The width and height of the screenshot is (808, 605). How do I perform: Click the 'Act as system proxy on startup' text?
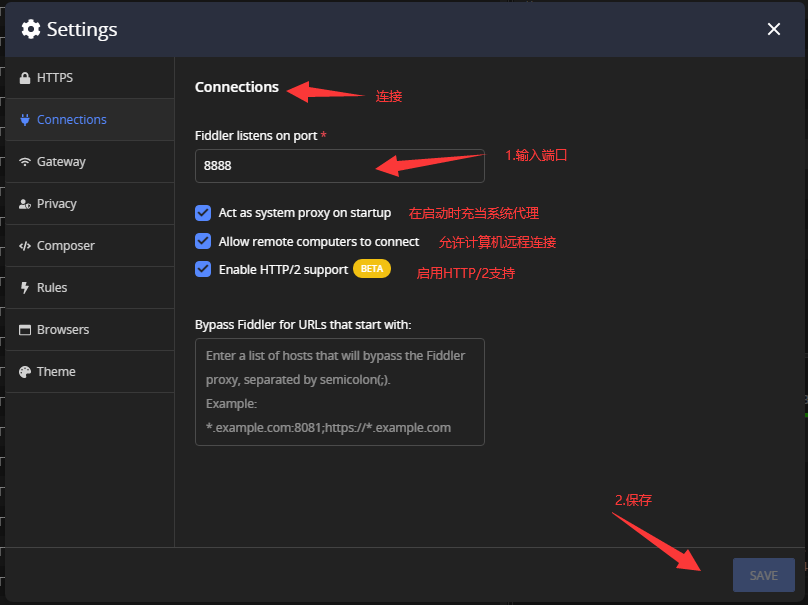pos(305,213)
